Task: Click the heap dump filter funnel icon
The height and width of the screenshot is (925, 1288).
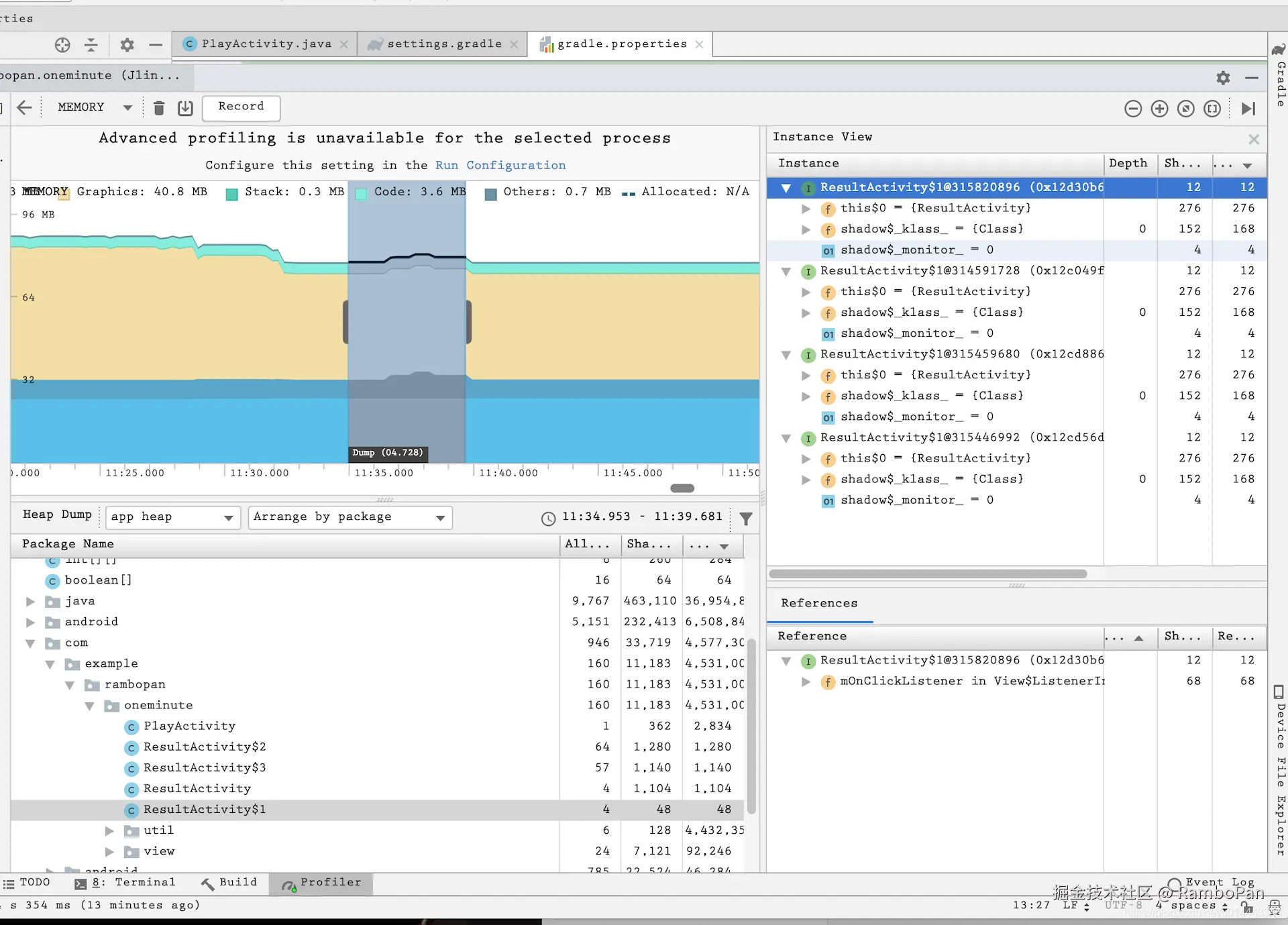Action: (x=745, y=518)
